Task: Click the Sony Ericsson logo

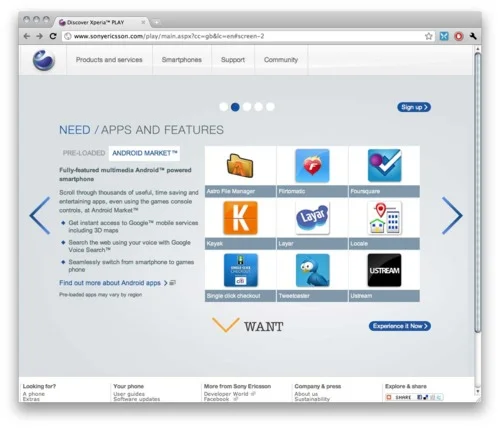Action: (44, 60)
